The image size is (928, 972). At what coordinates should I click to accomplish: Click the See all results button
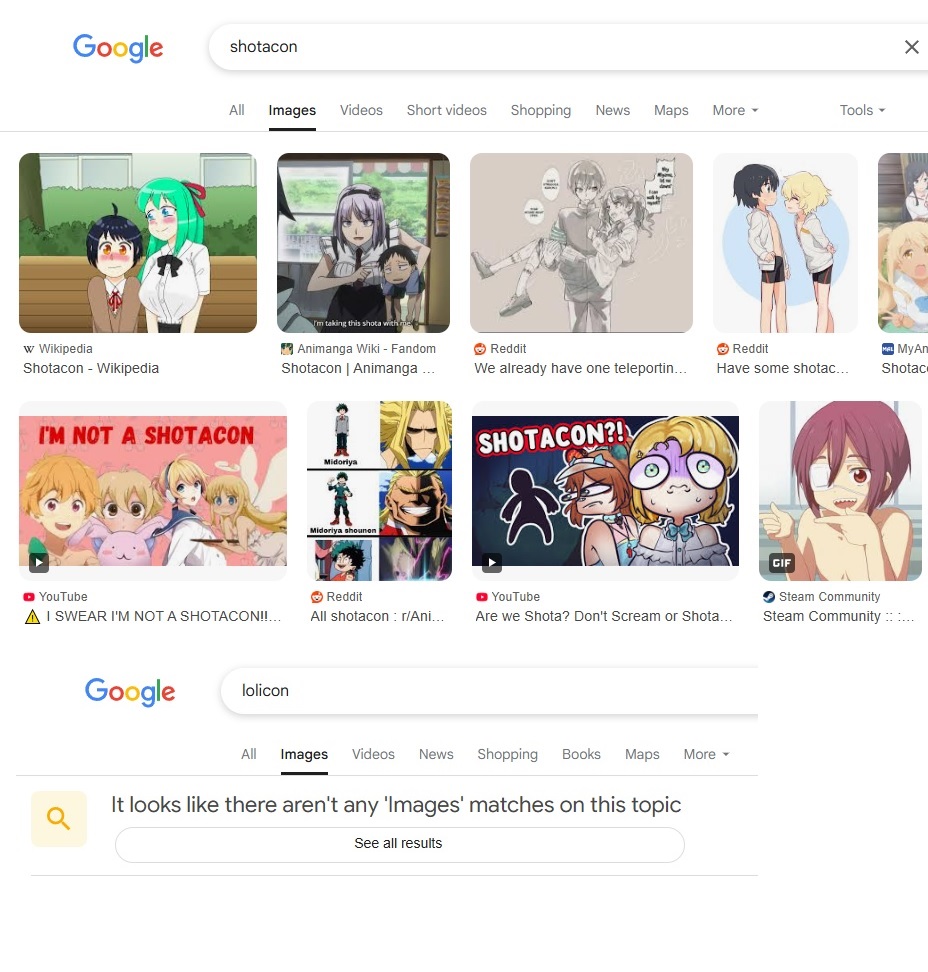click(x=400, y=845)
